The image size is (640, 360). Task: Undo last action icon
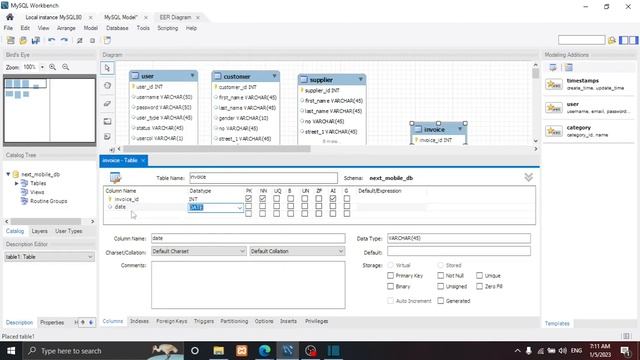click(x=51, y=40)
